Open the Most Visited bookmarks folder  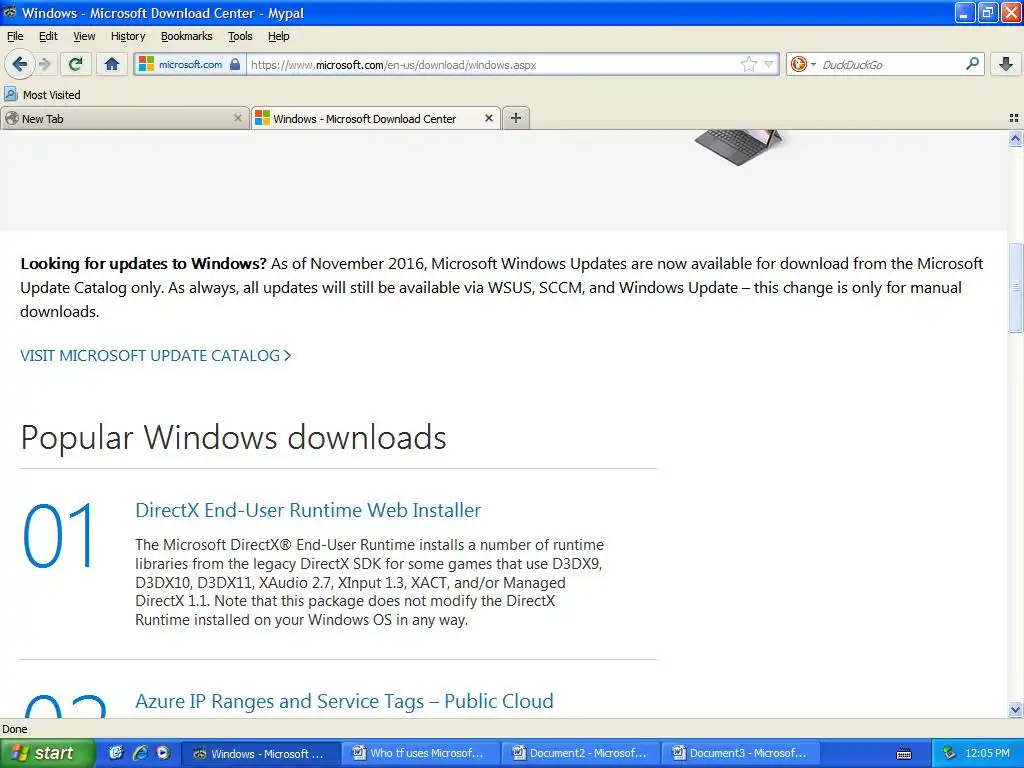pos(42,95)
